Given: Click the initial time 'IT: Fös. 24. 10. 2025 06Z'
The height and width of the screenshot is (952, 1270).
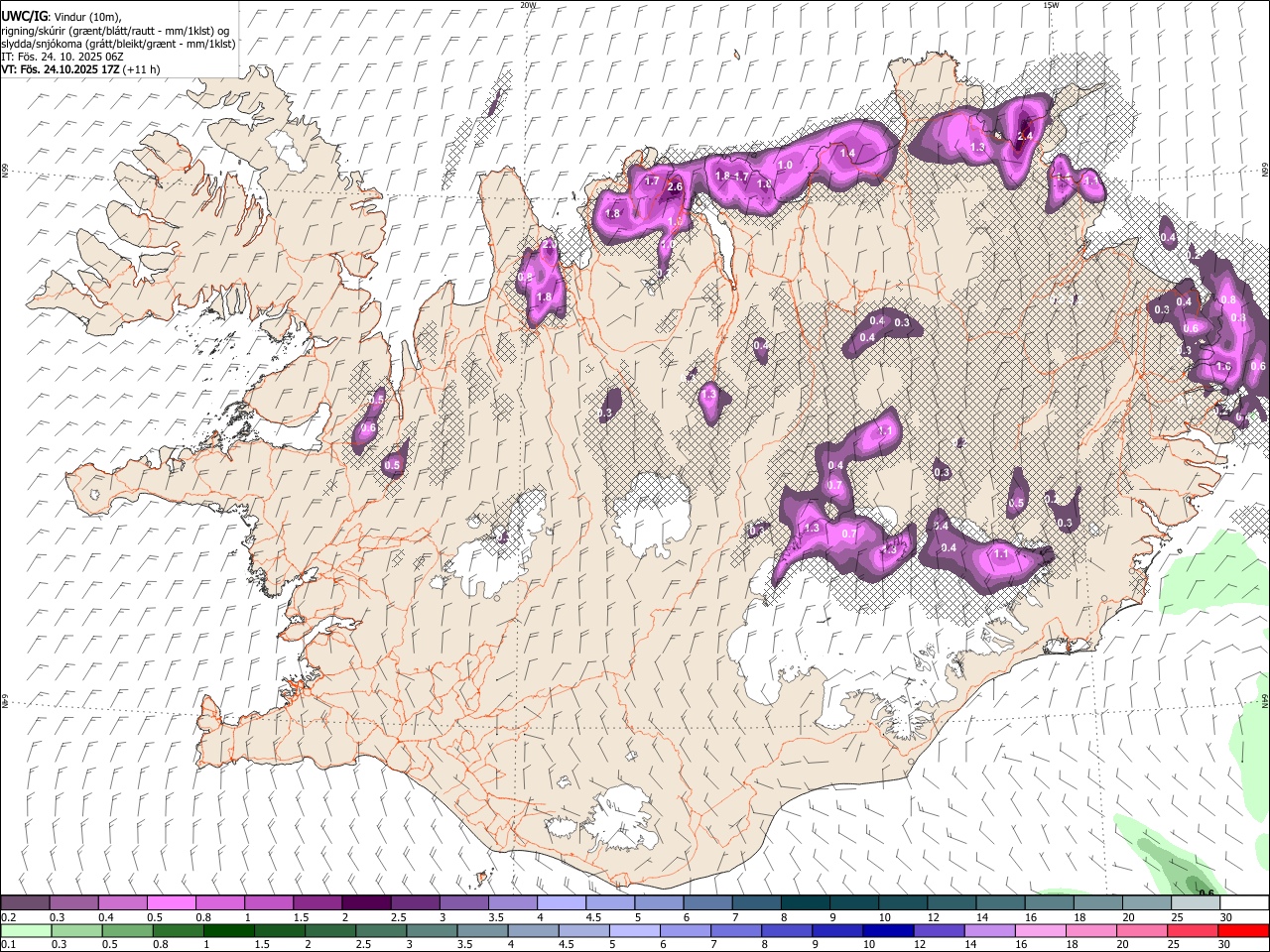Looking at the screenshot, I should point(63,57).
